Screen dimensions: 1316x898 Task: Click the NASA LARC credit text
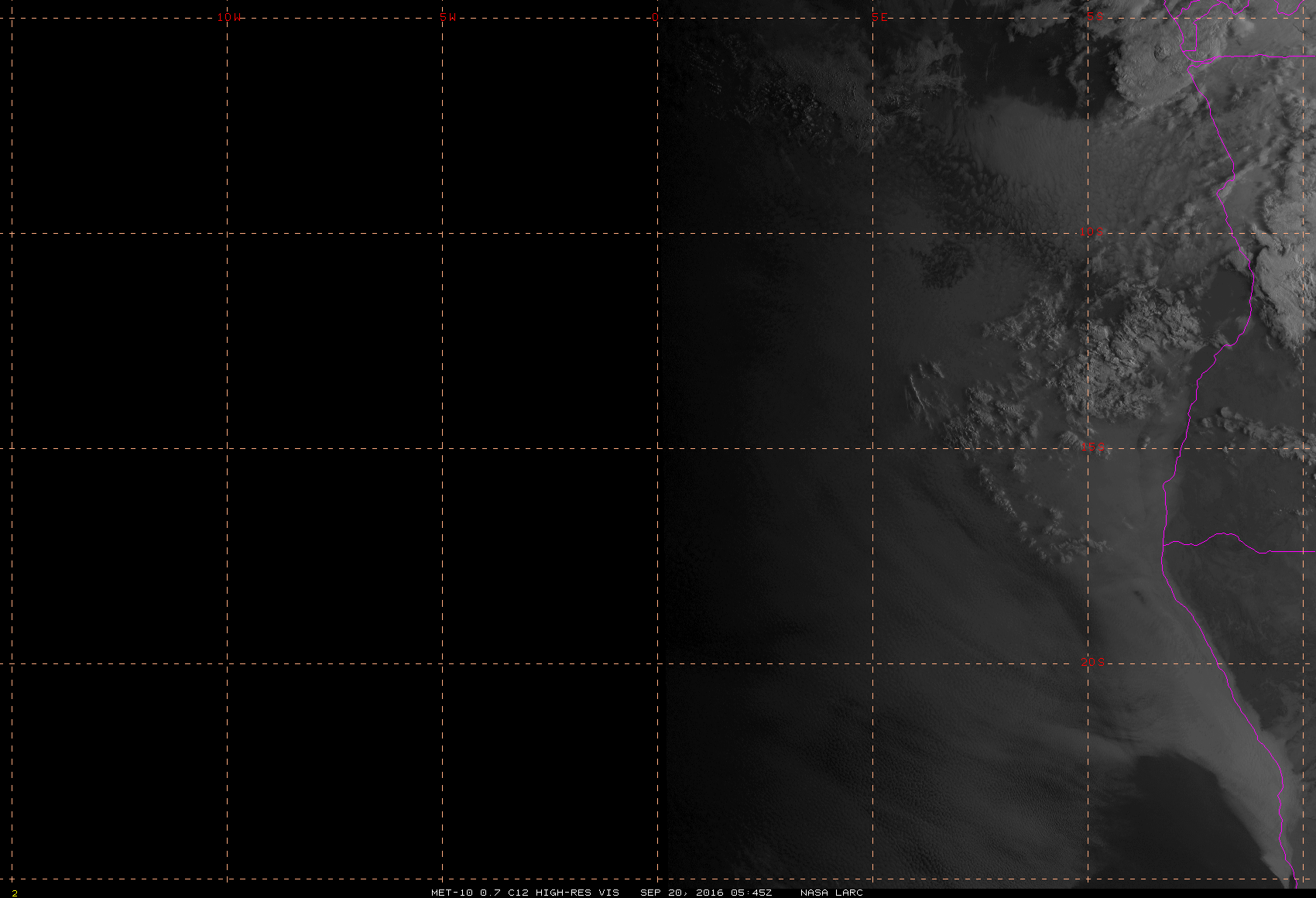point(831,892)
